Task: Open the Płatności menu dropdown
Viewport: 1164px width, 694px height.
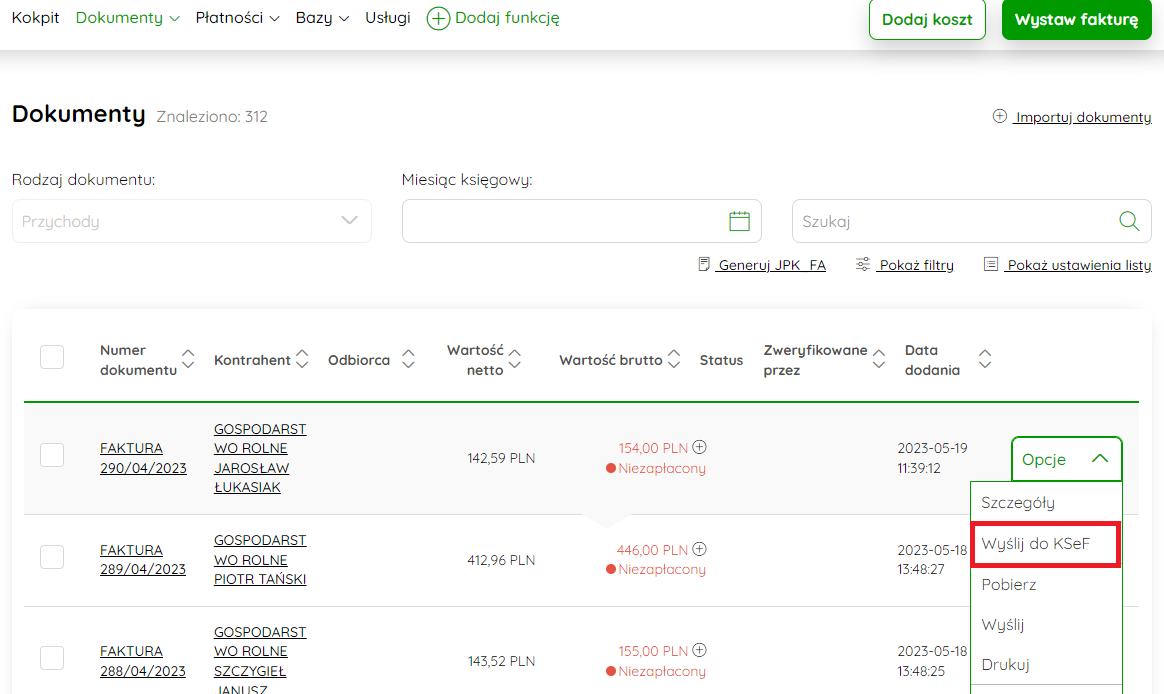Action: pyautogui.click(x=237, y=18)
